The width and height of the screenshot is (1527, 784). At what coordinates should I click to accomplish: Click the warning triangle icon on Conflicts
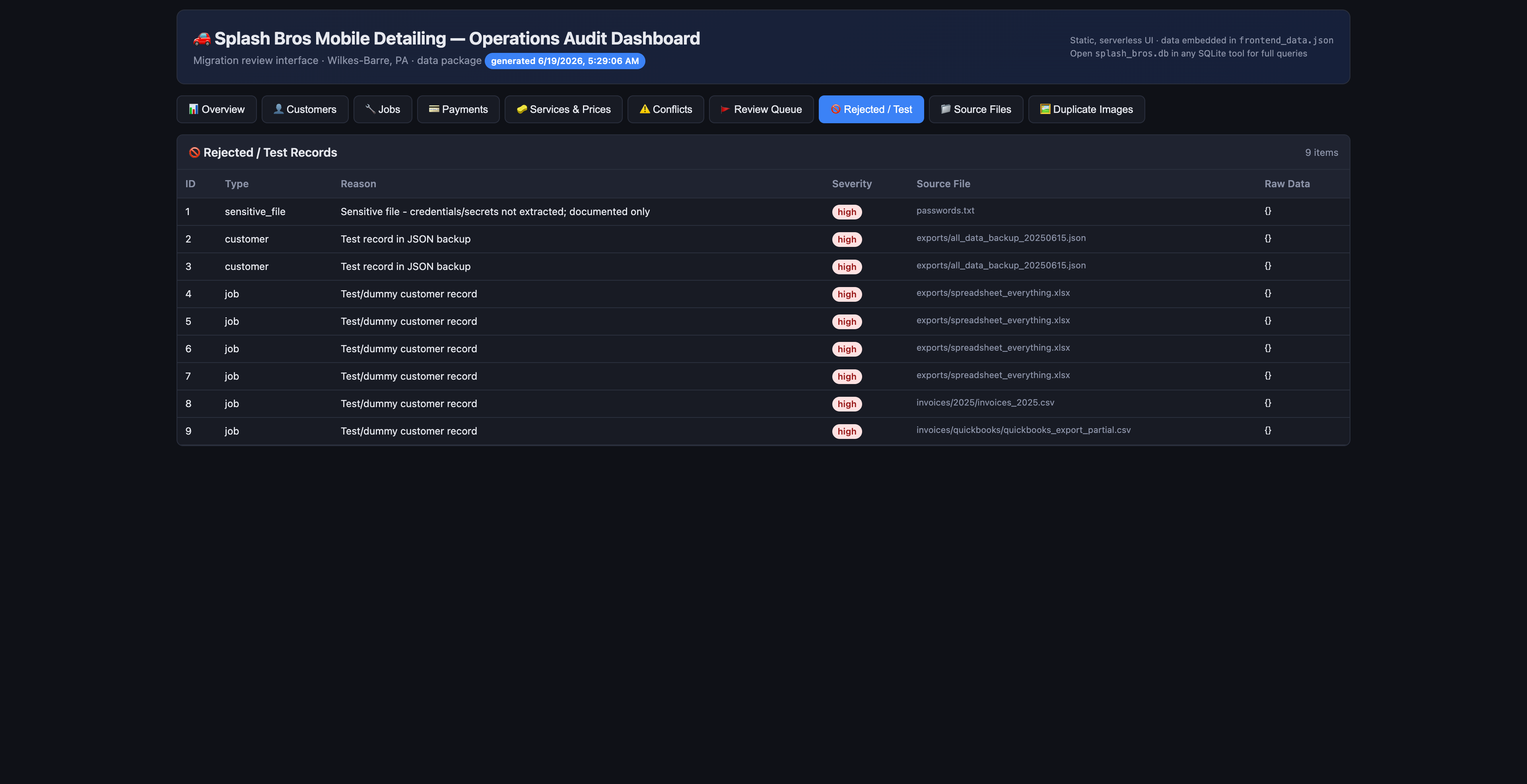[x=644, y=109]
